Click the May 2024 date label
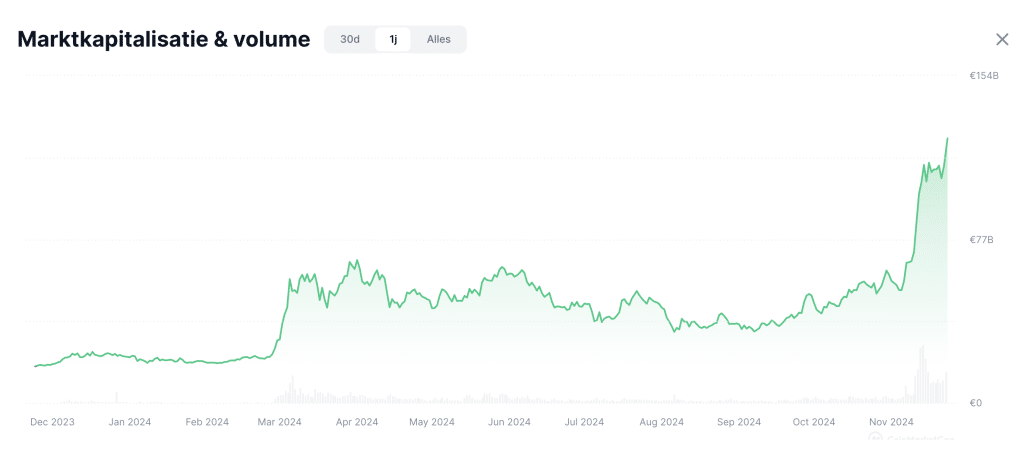Screen dimensions: 1024x456 (432, 422)
